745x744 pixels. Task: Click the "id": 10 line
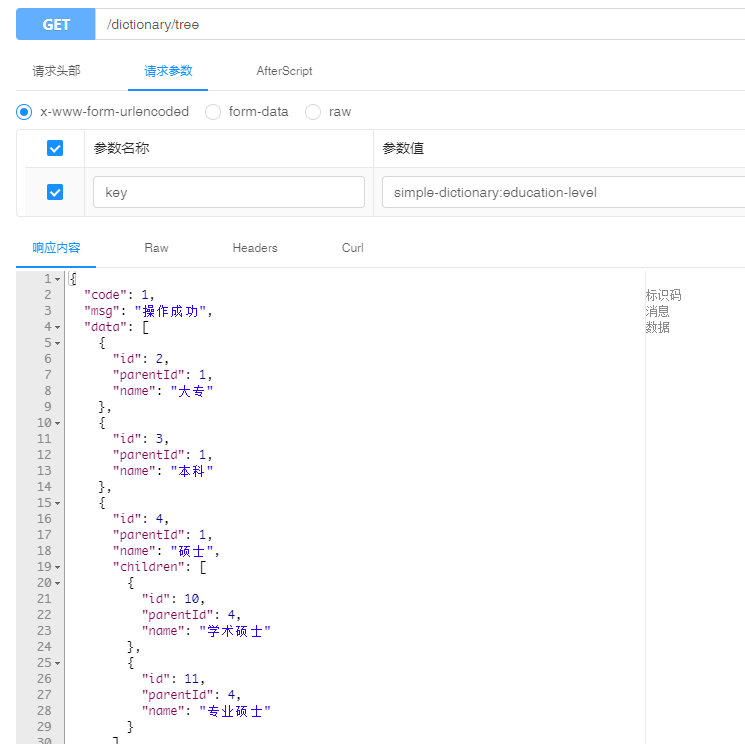pyautogui.click(x=173, y=599)
